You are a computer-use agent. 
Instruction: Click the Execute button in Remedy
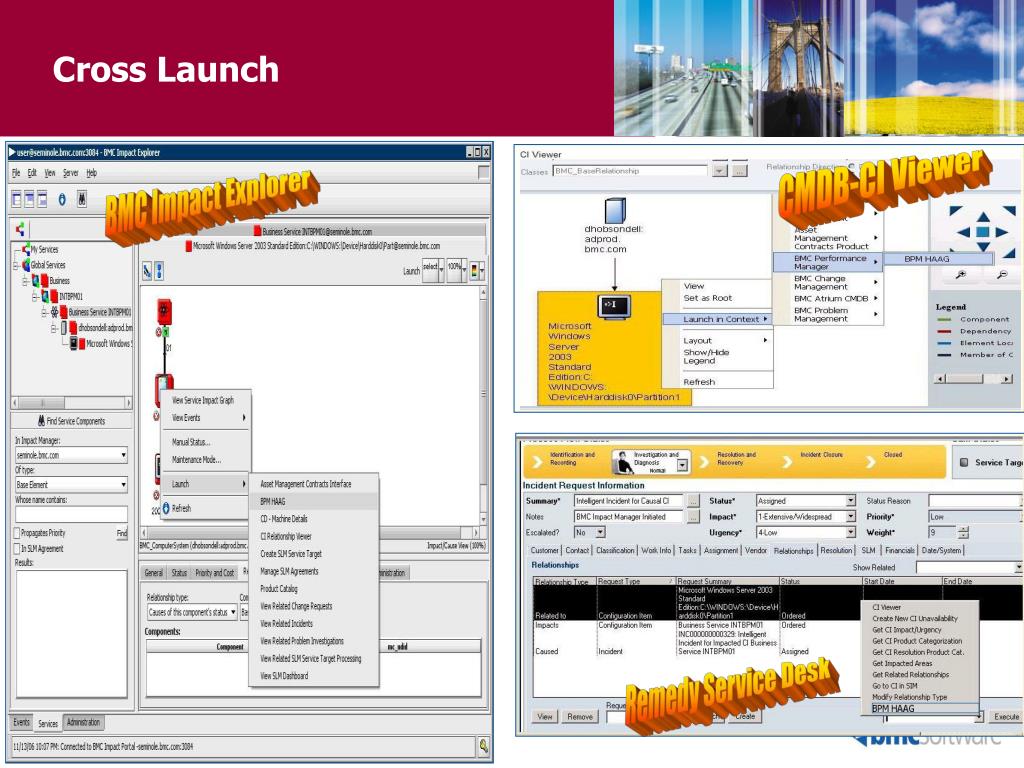point(1006,716)
